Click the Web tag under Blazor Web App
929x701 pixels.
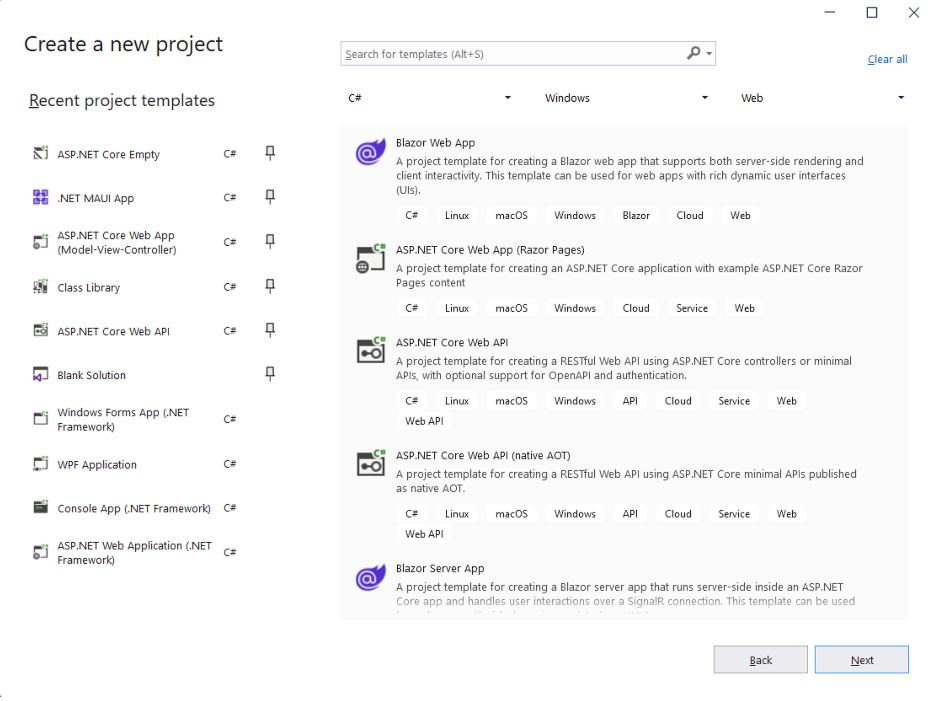[x=740, y=215]
